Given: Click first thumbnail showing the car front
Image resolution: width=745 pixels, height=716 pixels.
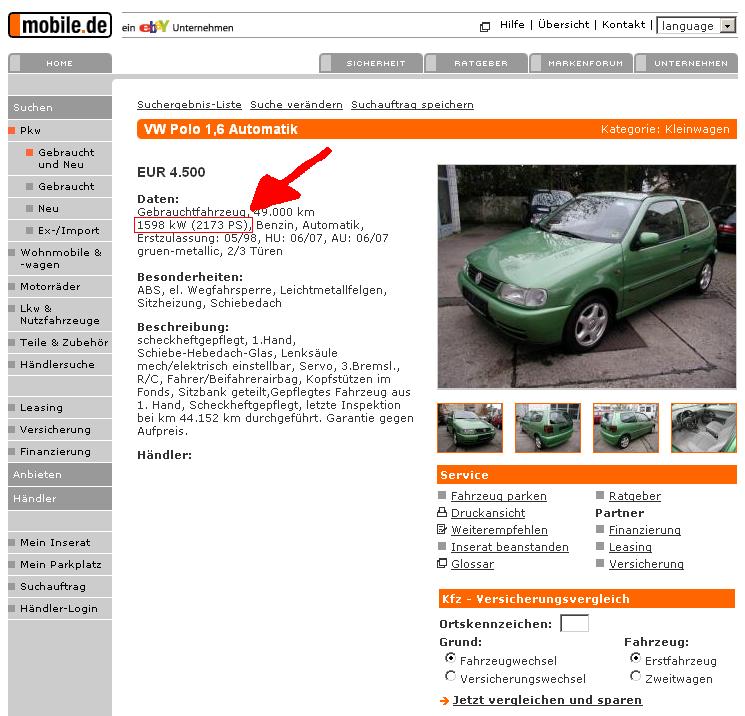Looking at the screenshot, I should tap(470, 428).
